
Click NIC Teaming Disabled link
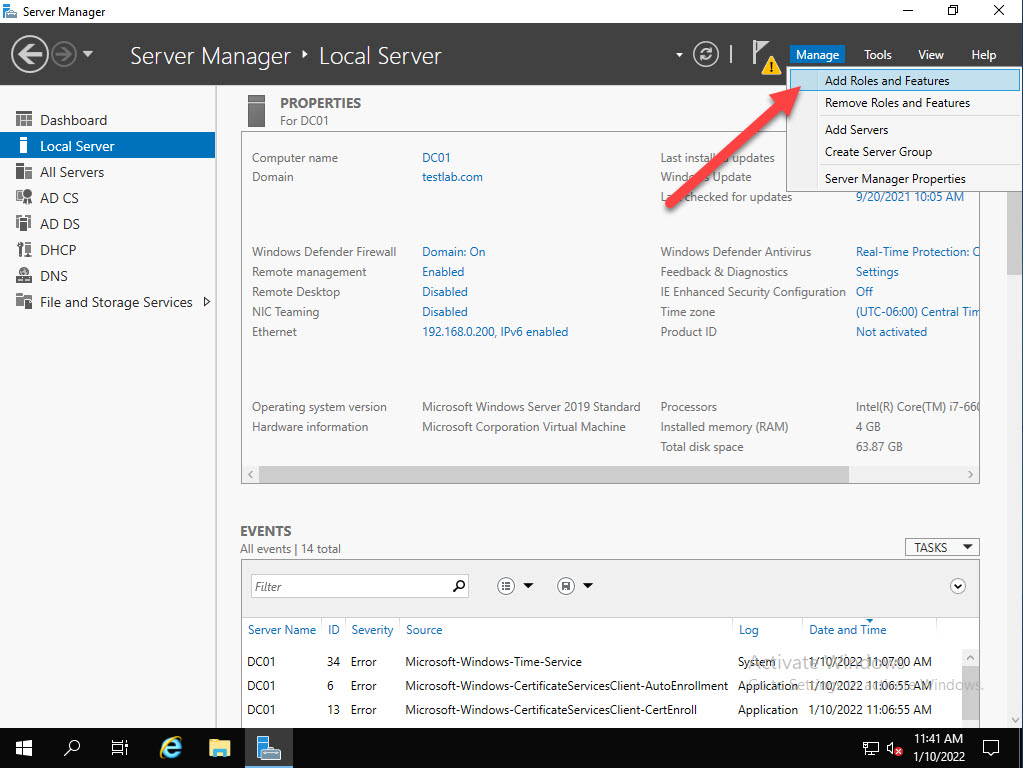(x=445, y=312)
